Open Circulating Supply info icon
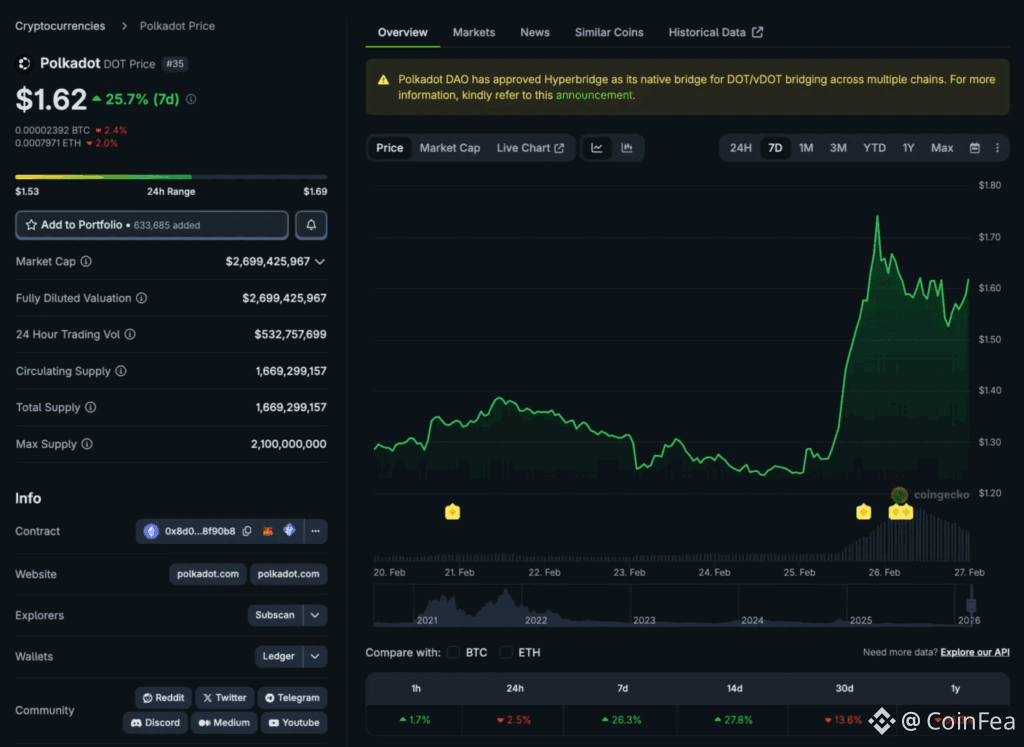This screenshot has width=1024, height=747. point(121,371)
